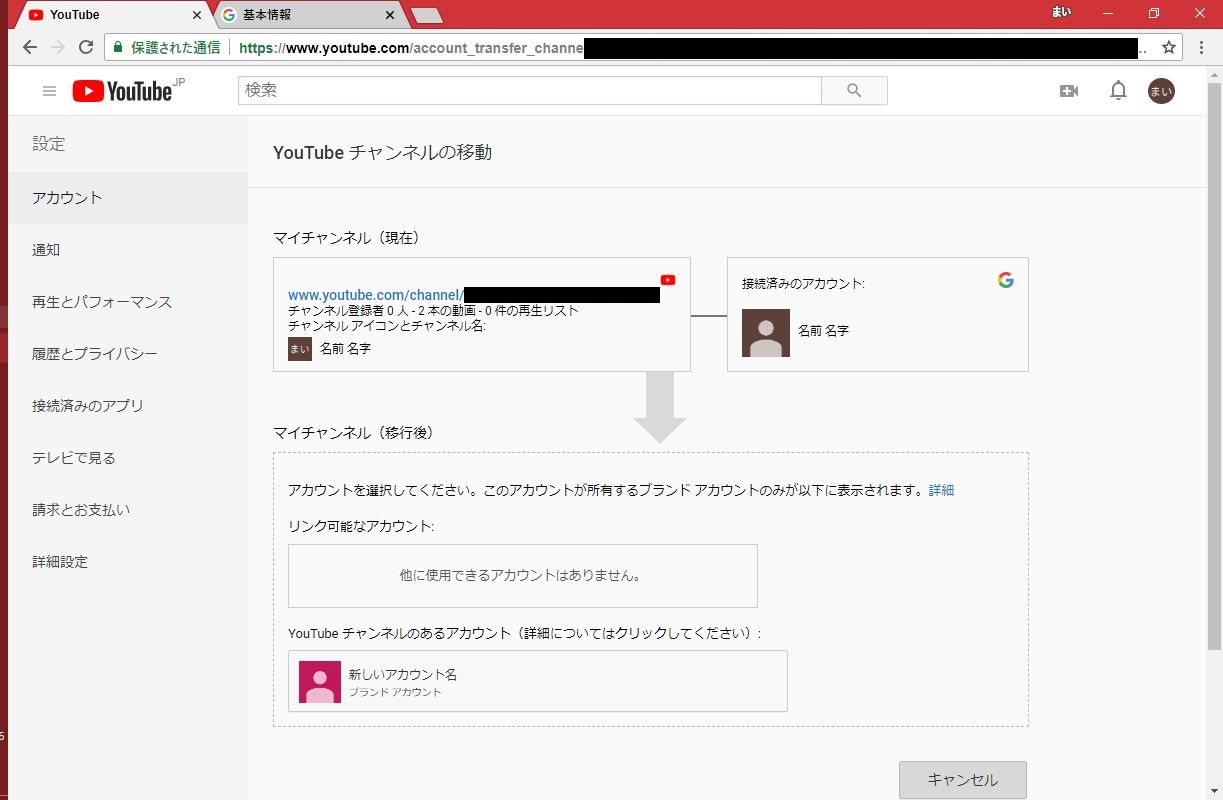Click the キャンセル button
The width and height of the screenshot is (1223, 800).
pos(962,780)
